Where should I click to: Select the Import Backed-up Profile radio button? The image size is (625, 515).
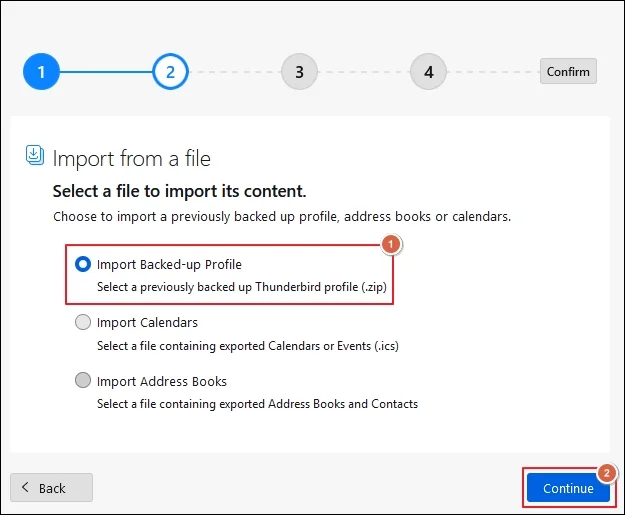(x=83, y=264)
